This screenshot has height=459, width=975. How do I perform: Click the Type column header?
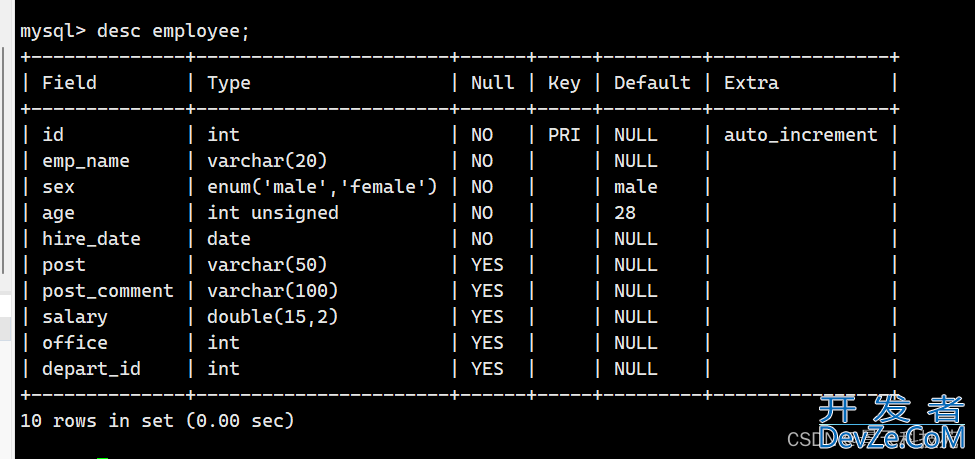pos(229,83)
